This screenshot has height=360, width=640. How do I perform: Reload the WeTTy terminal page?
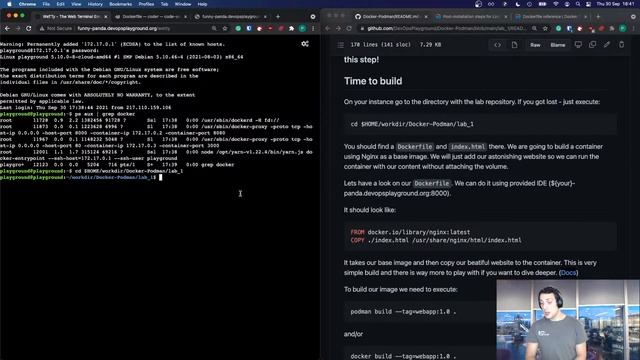29,29
